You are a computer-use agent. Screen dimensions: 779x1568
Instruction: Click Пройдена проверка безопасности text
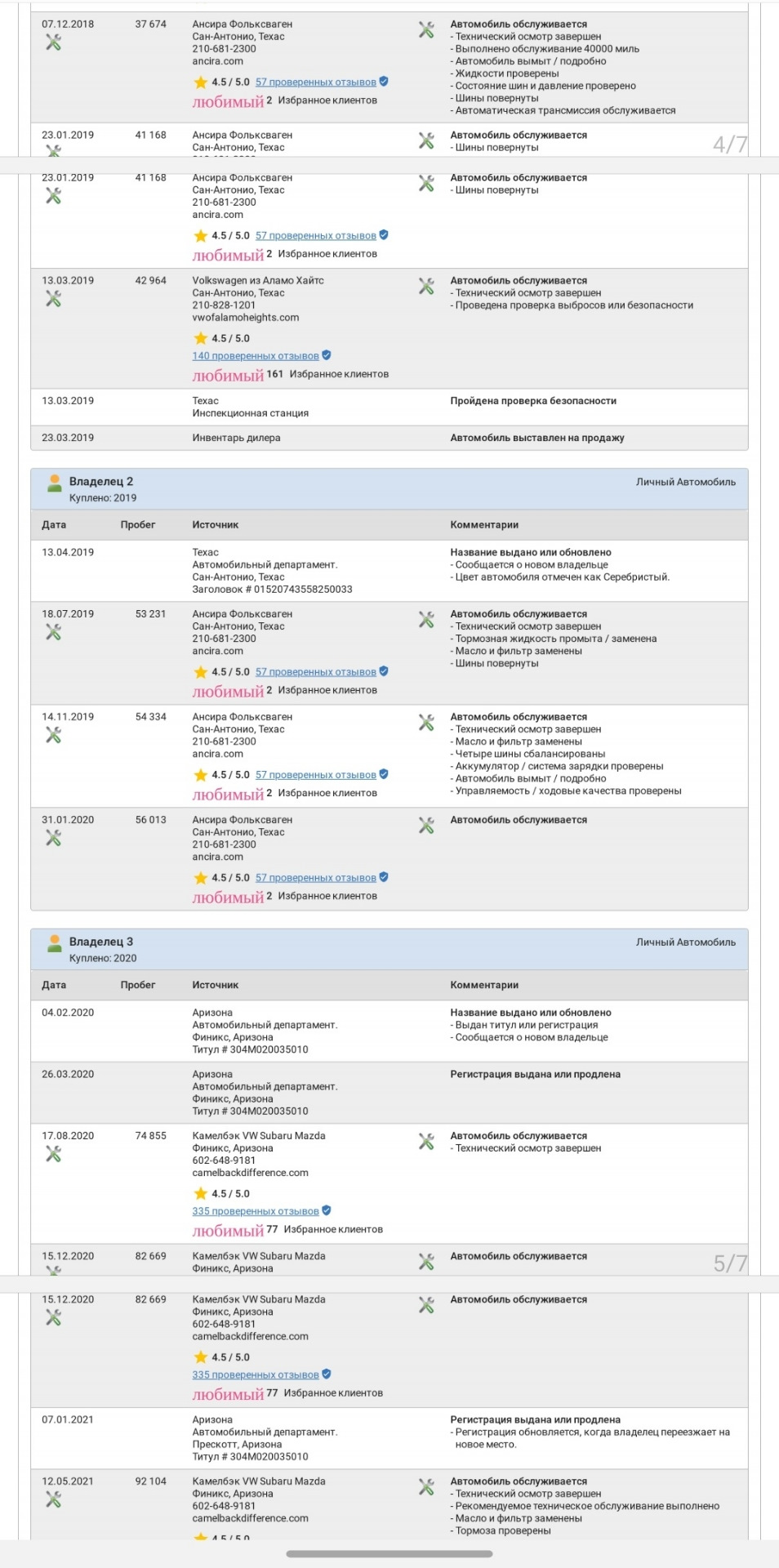point(533,401)
